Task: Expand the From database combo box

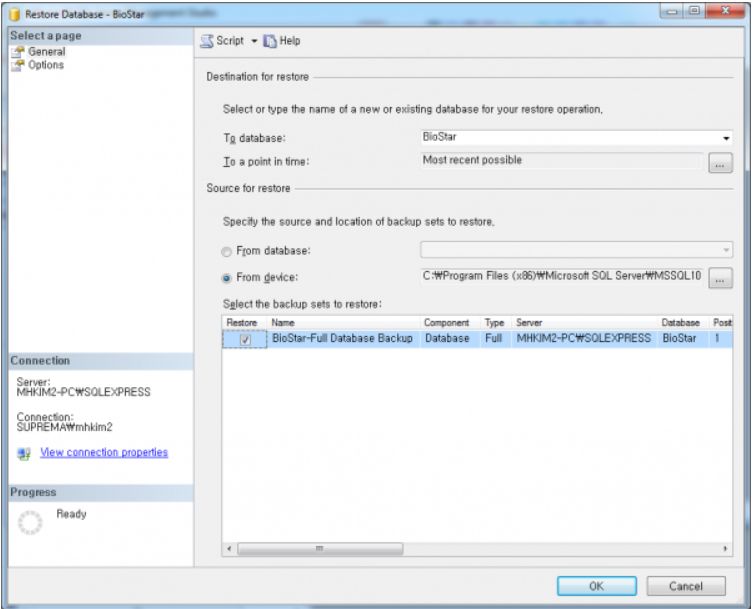Action: point(726,251)
